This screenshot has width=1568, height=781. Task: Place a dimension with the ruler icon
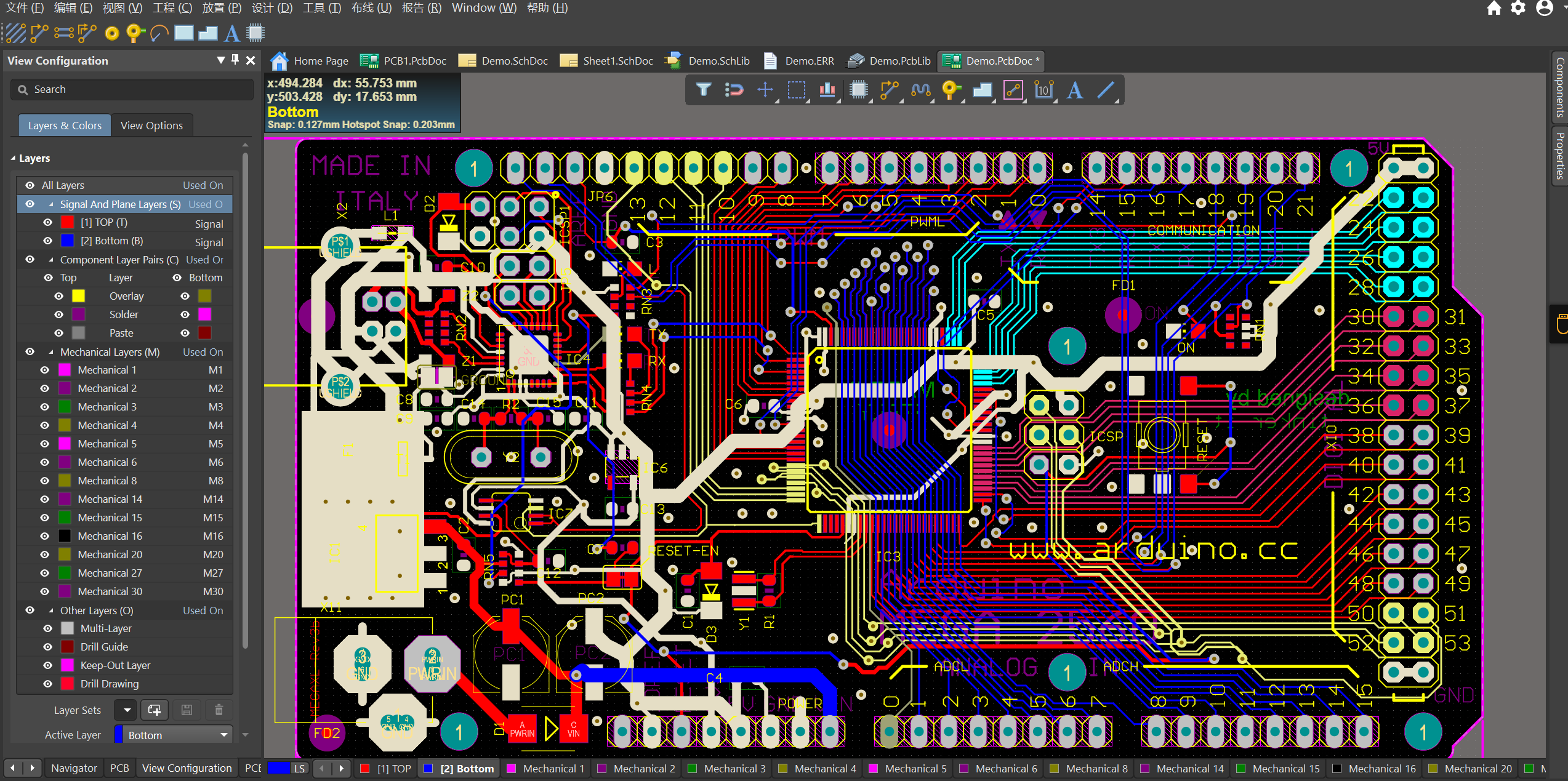pyautogui.click(x=1044, y=90)
